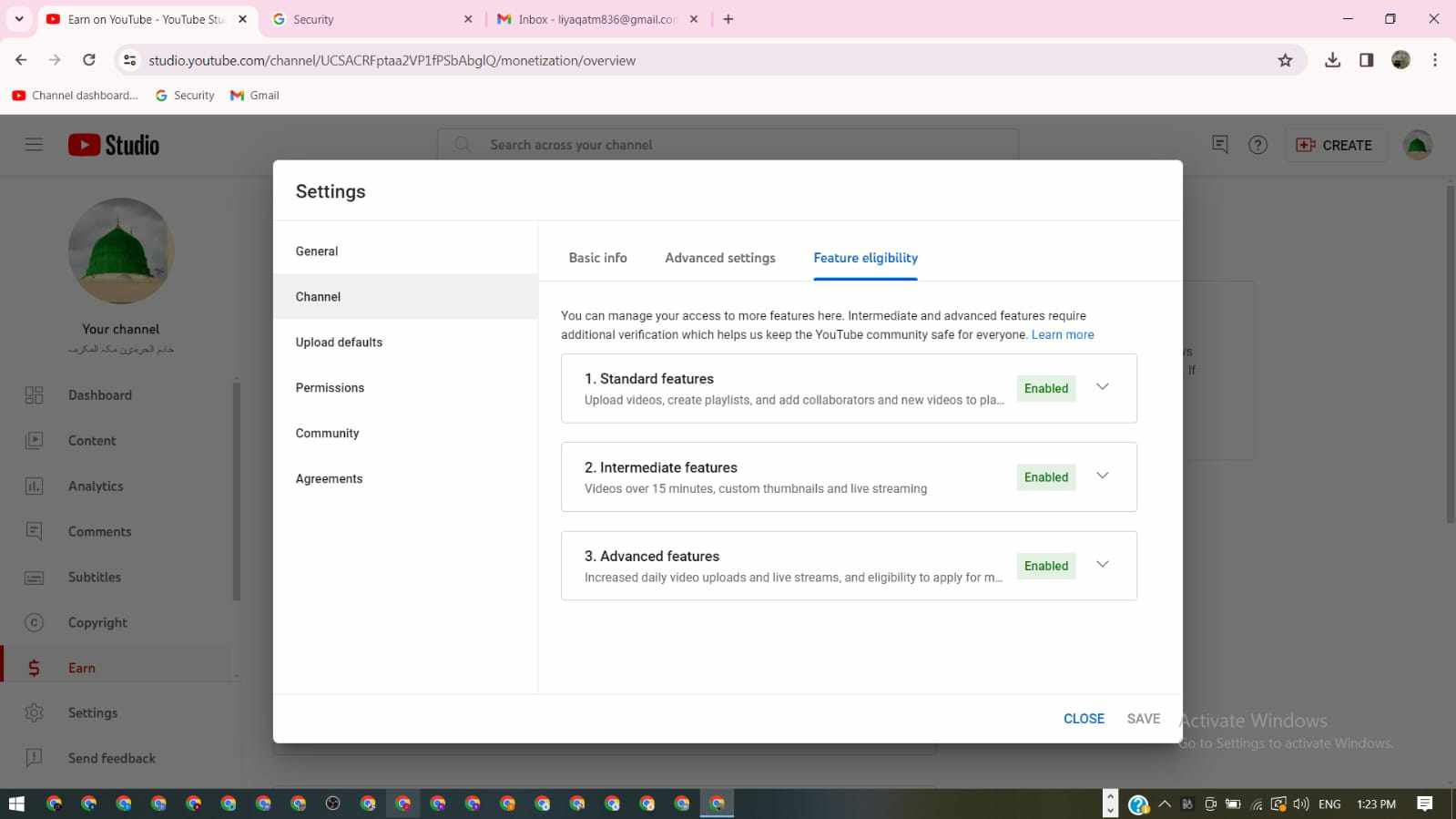
Task: Reload the page using the refresh icon
Action: (x=89, y=60)
